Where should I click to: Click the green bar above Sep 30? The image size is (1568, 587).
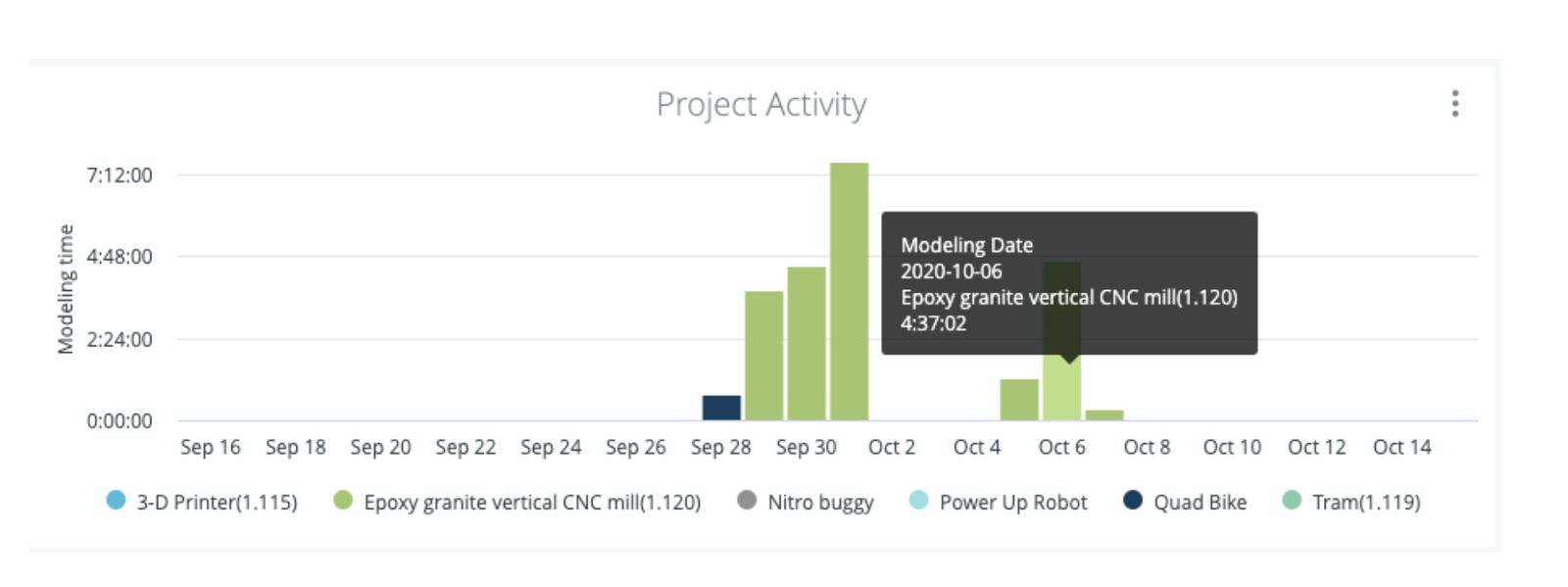pos(807,343)
